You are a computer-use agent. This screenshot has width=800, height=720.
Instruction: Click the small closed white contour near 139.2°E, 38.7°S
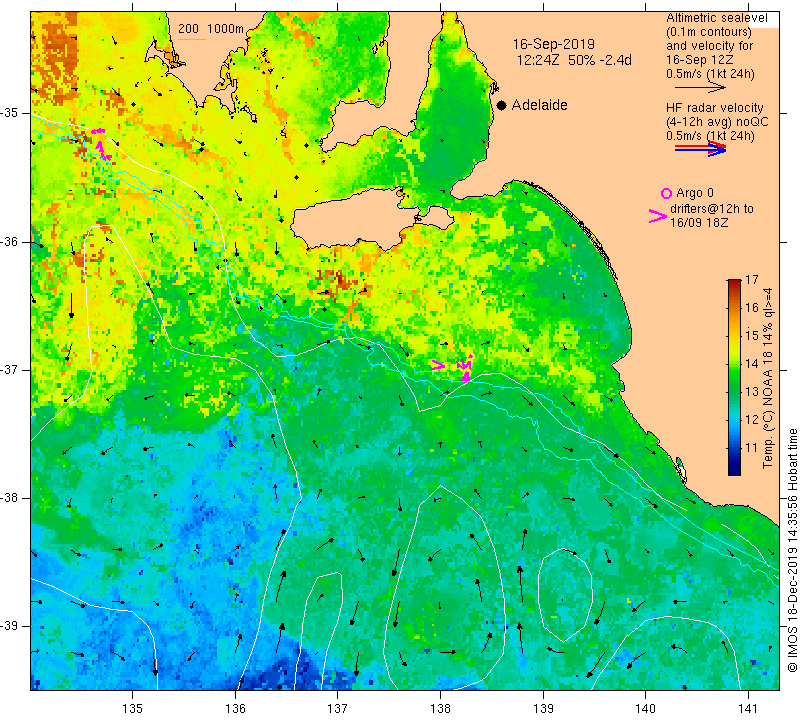pos(565,594)
